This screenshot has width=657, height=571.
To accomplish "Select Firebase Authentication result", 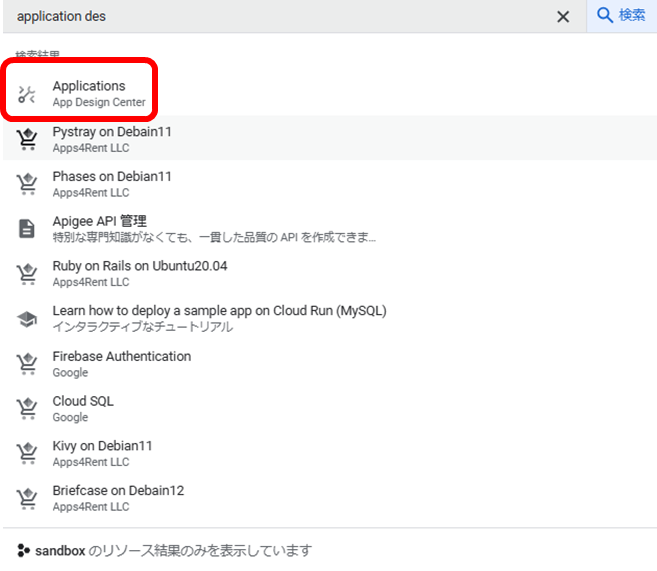I will click(x=330, y=363).
